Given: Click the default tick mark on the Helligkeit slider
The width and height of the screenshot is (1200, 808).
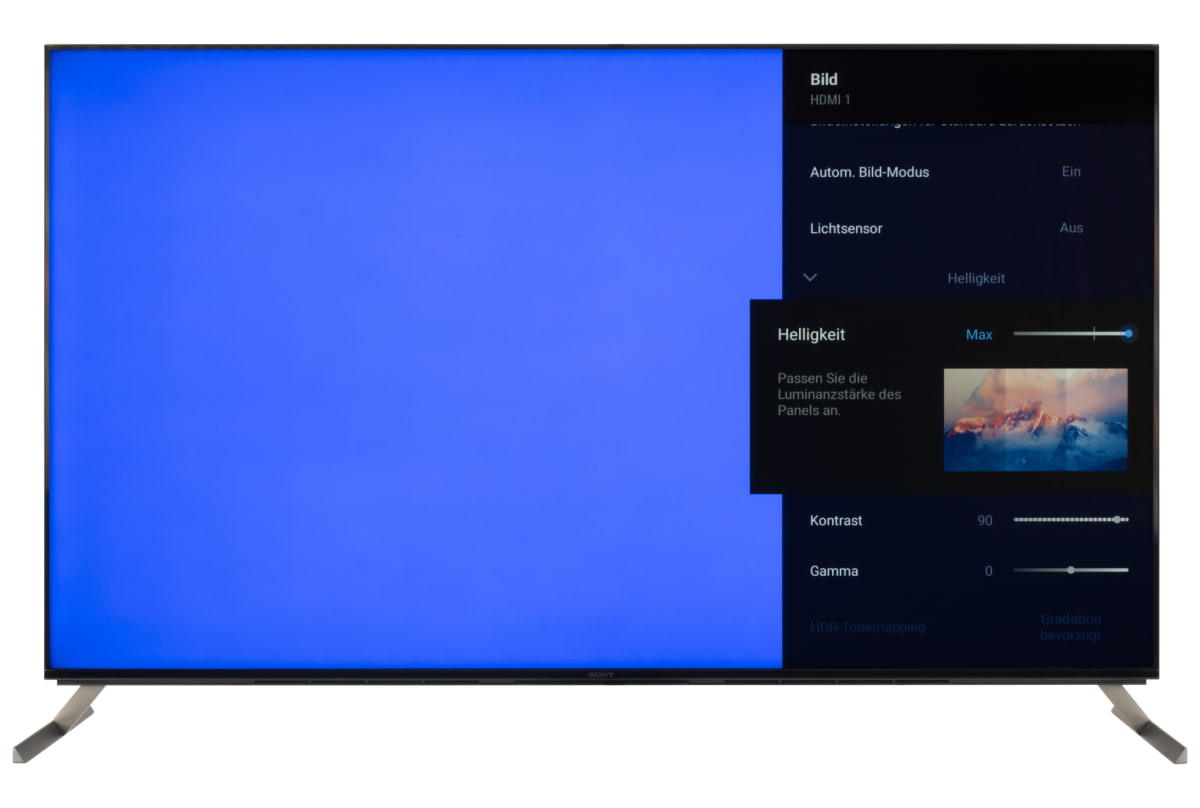Looking at the screenshot, I should point(1094,334).
